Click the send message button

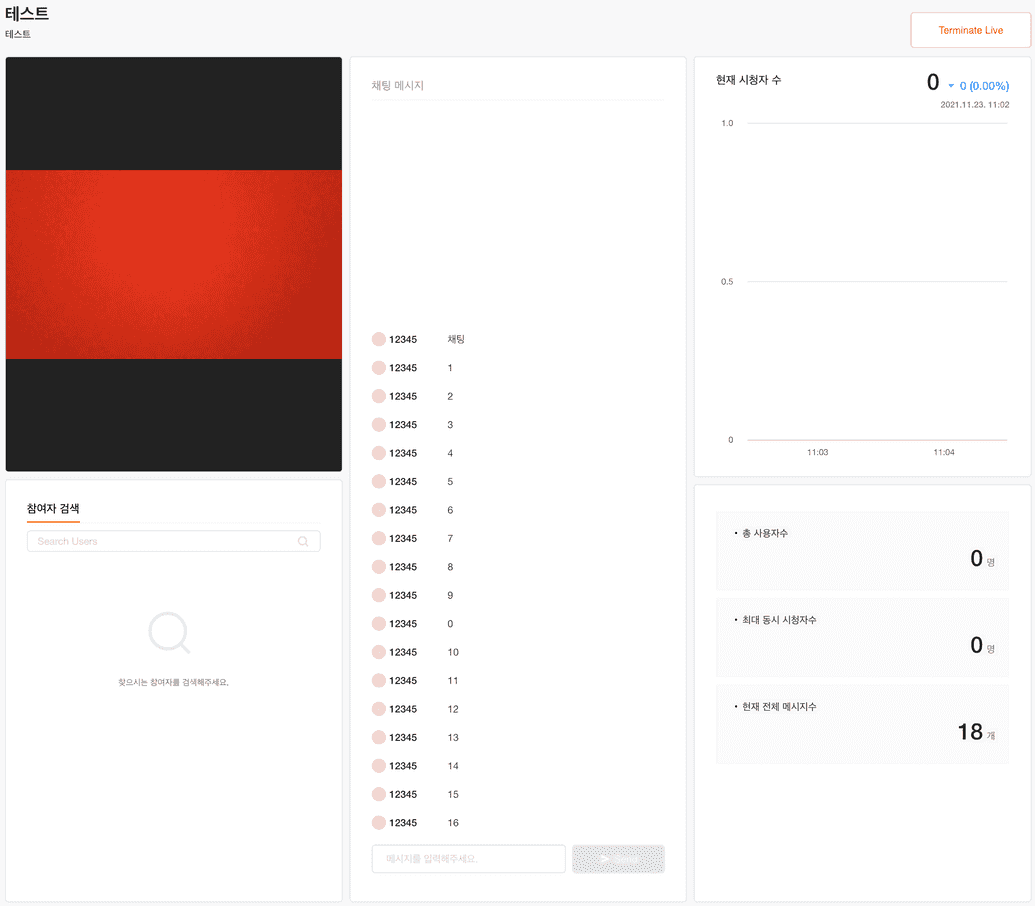point(618,858)
